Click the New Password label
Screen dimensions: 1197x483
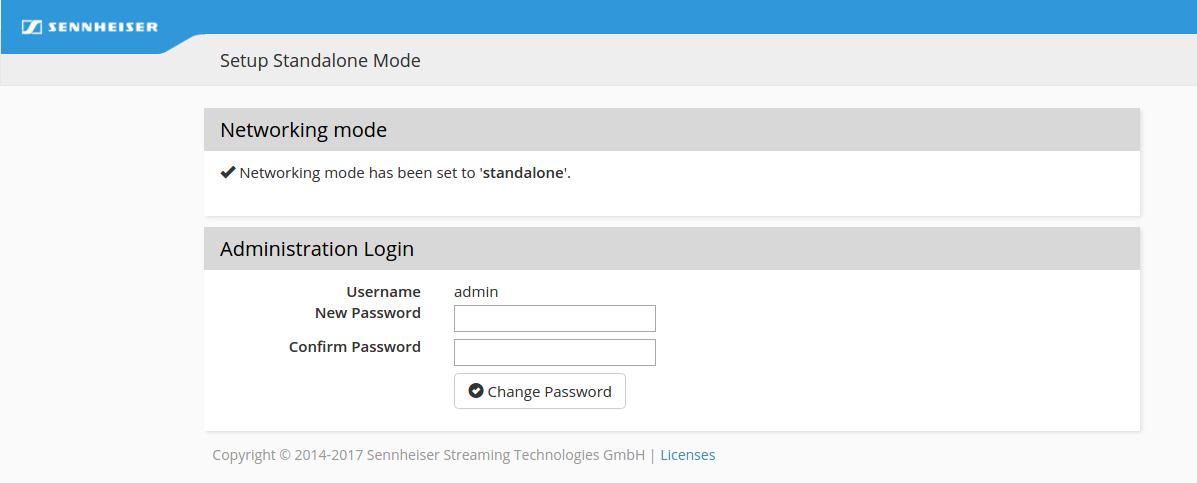tap(367, 313)
